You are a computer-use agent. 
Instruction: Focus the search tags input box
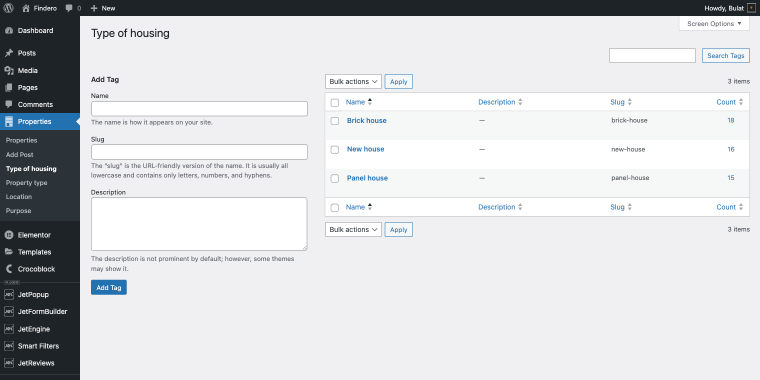click(652, 56)
